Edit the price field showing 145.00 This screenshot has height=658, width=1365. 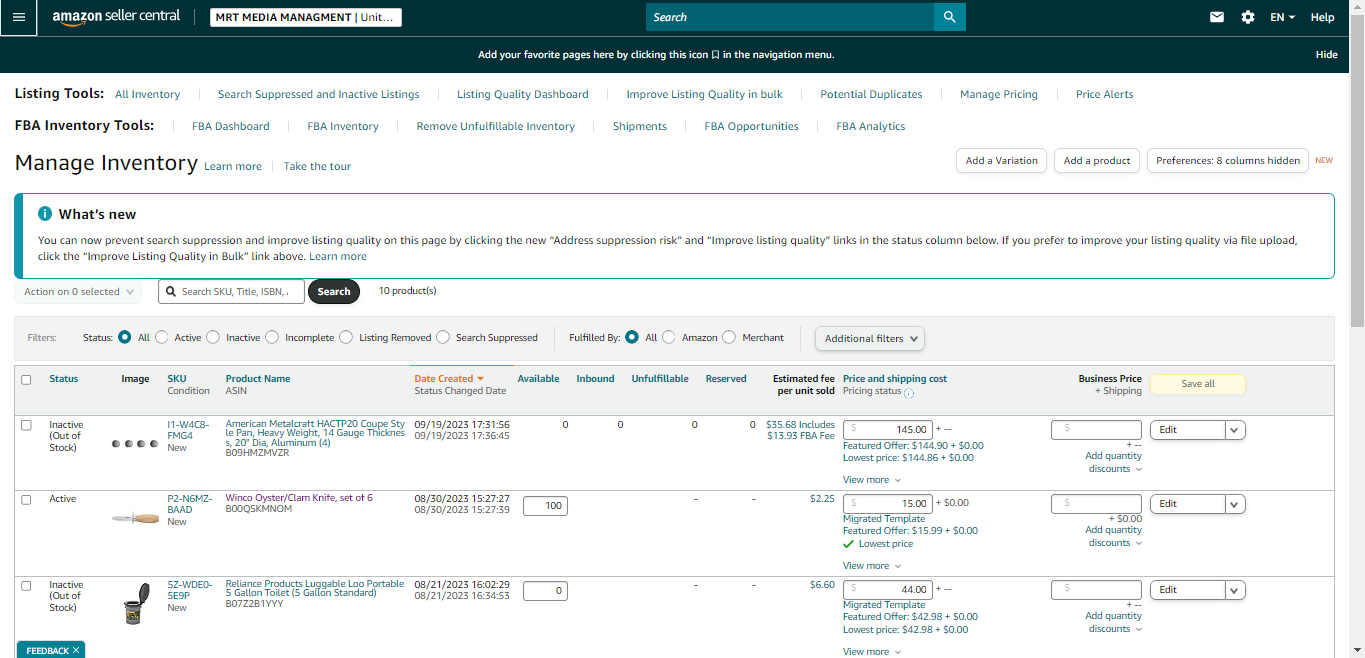[888, 430]
